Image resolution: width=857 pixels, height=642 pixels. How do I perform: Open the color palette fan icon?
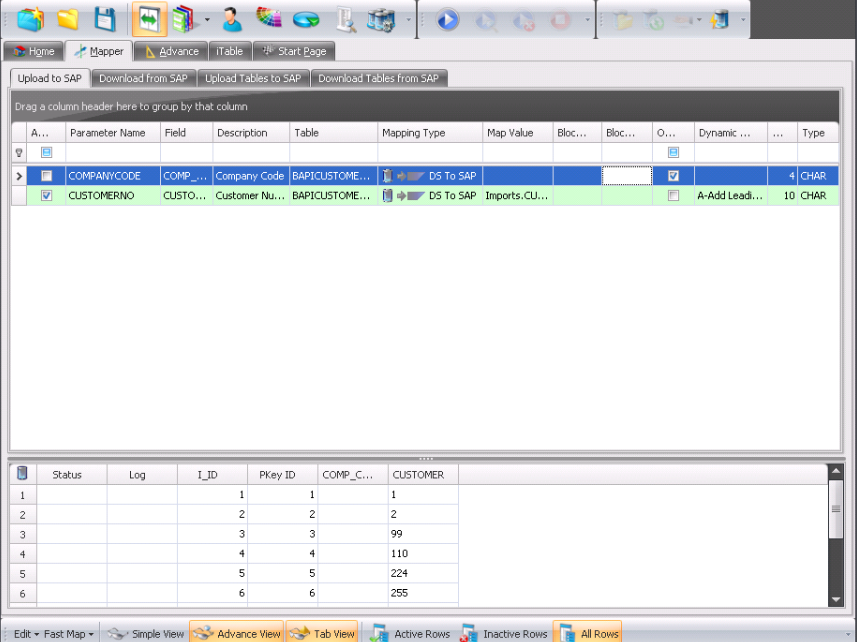click(269, 17)
